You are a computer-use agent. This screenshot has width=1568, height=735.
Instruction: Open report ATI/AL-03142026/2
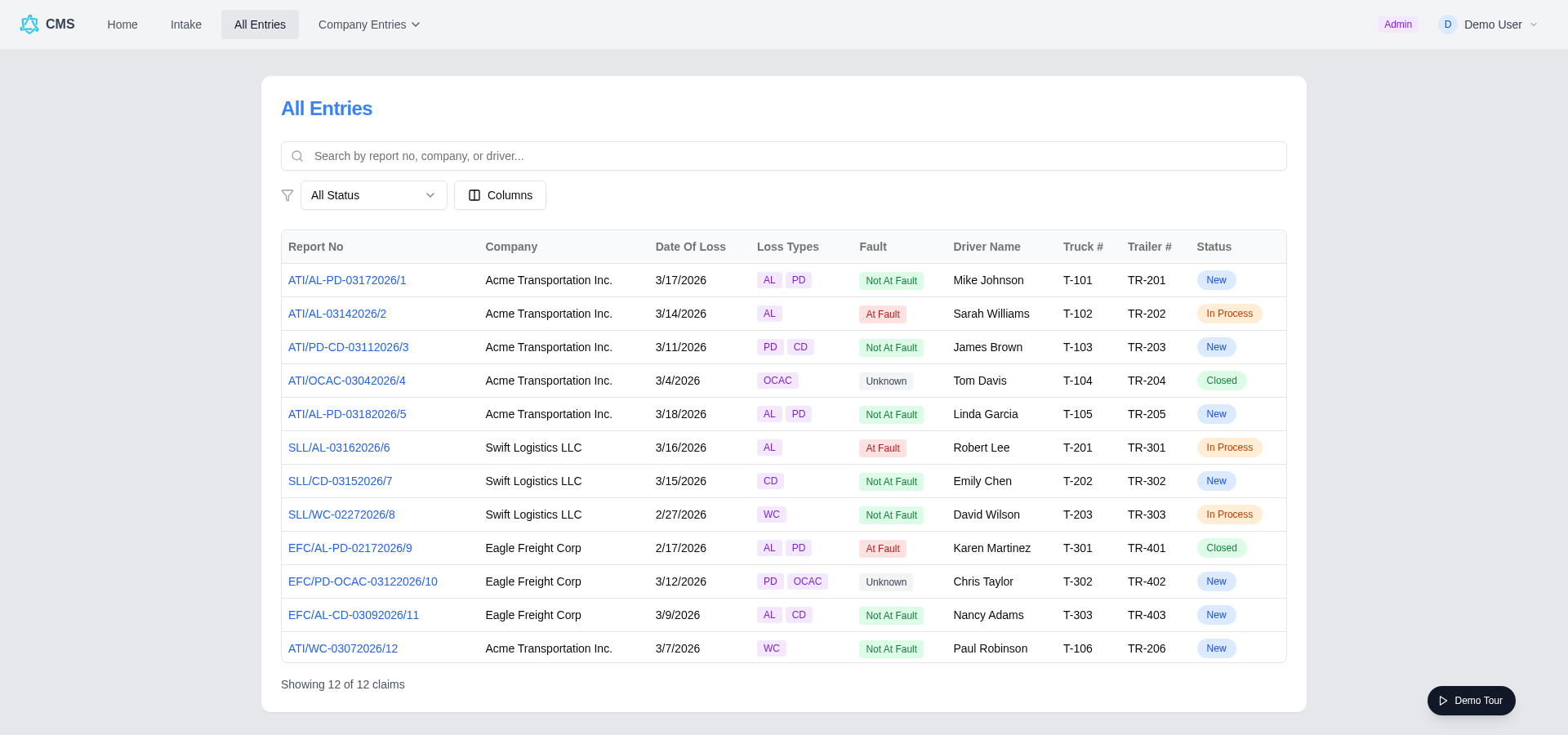point(337,314)
